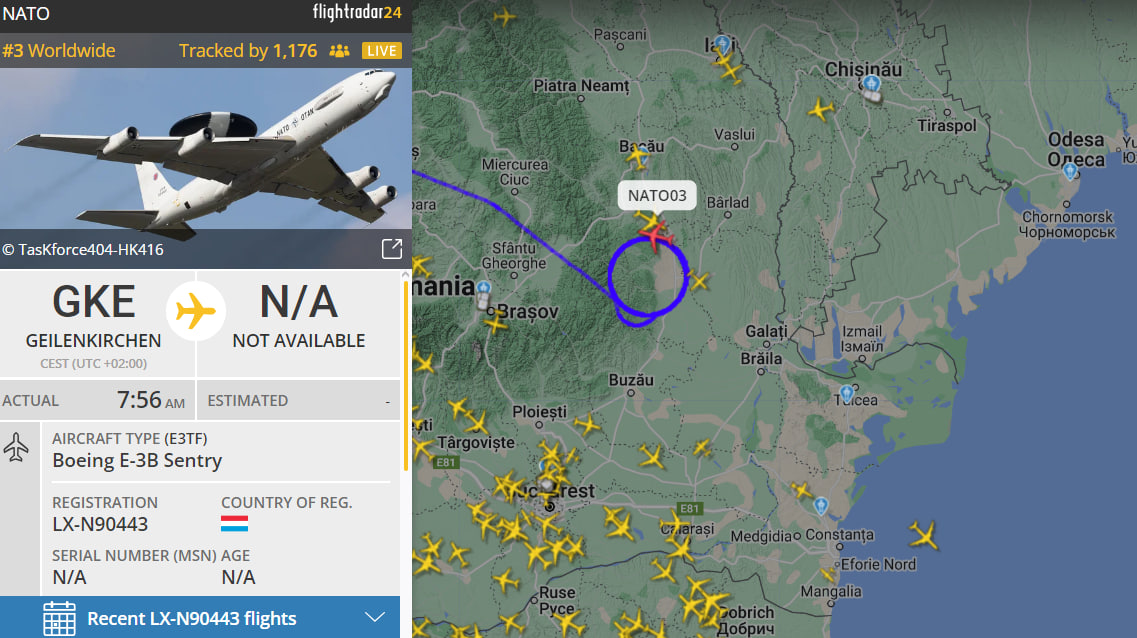Screen dimensions: 1137x638
Task: Select the yellow plane icon near Chișinău
Action: (x=821, y=110)
